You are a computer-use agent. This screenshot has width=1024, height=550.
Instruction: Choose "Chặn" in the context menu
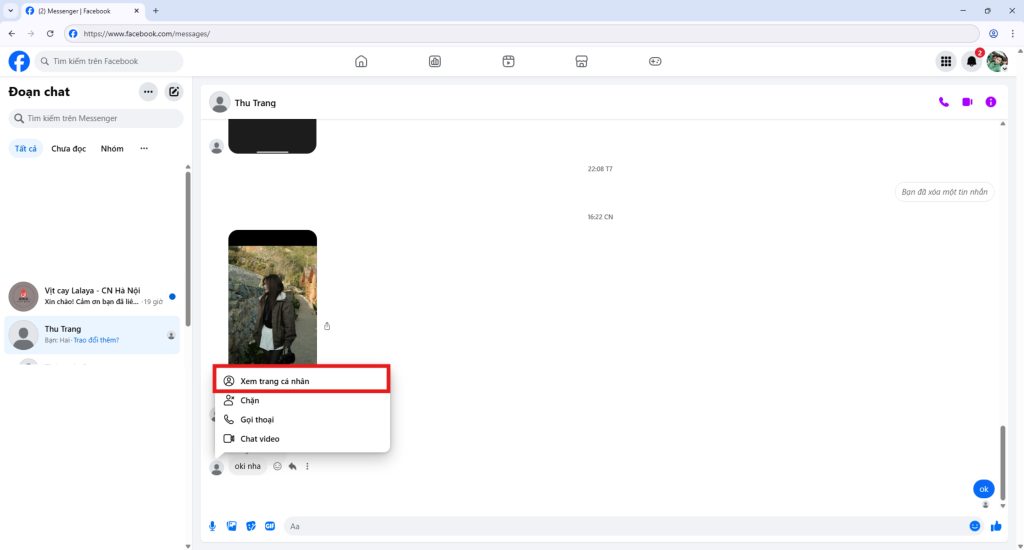250,400
